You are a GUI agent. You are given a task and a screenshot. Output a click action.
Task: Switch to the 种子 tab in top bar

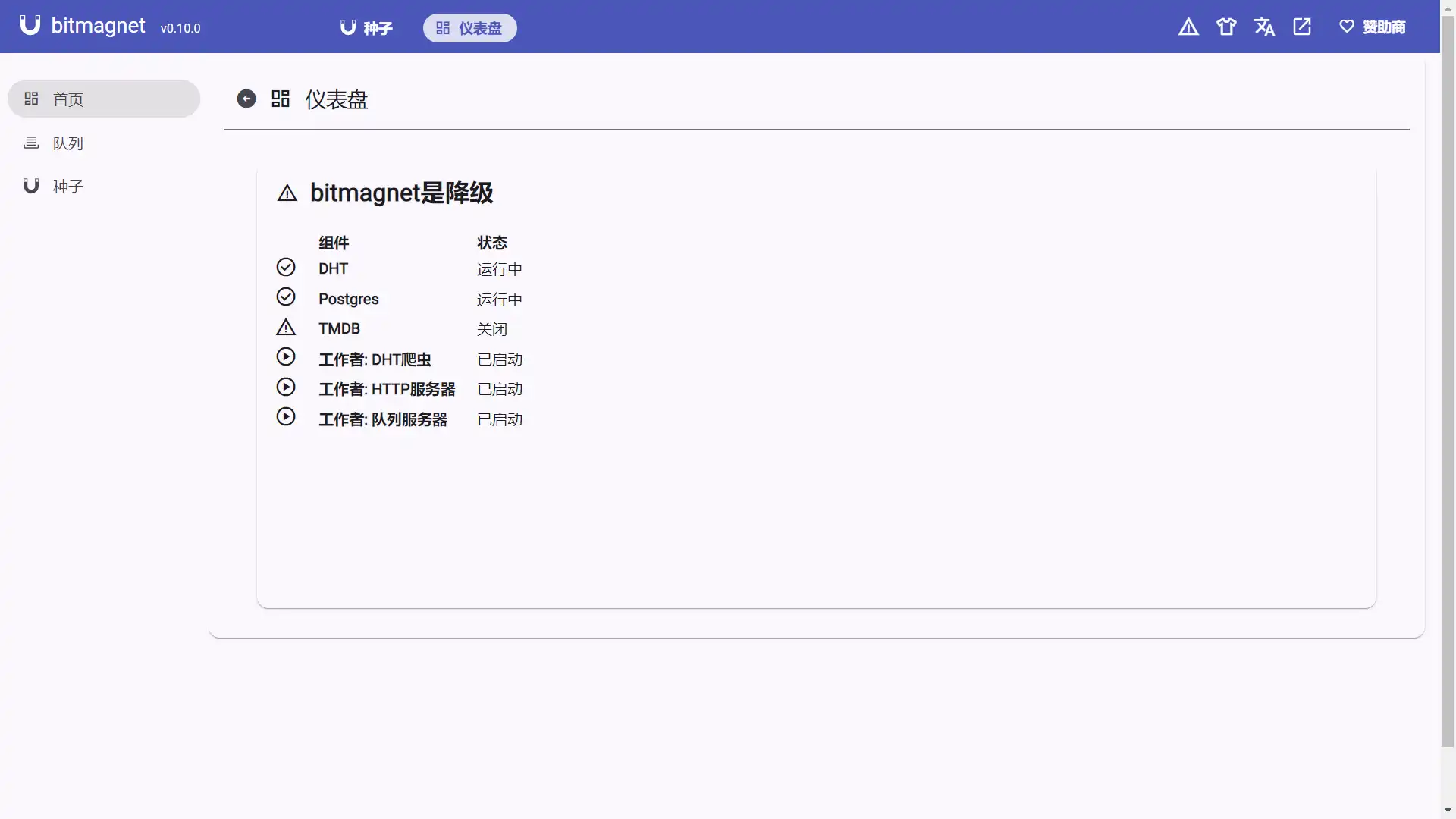click(x=366, y=28)
